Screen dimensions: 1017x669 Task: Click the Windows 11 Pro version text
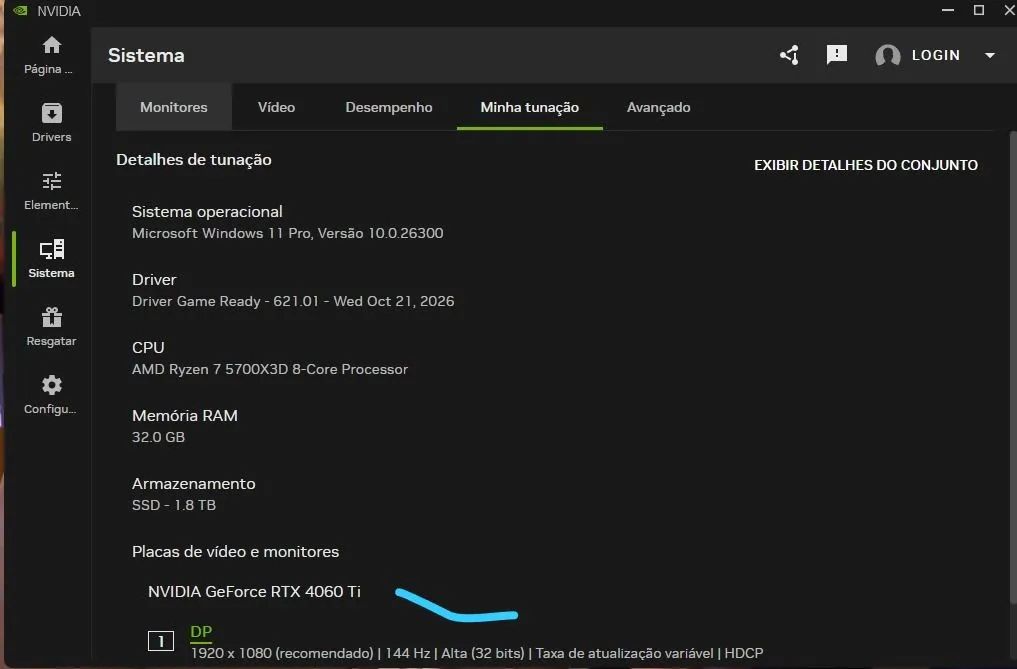pos(288,233)
